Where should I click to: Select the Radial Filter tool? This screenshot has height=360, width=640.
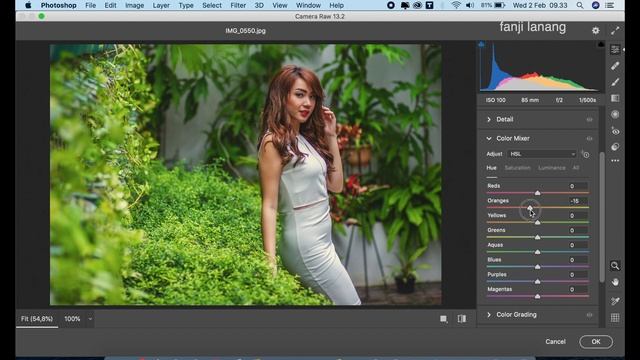[x=615, y=114]
